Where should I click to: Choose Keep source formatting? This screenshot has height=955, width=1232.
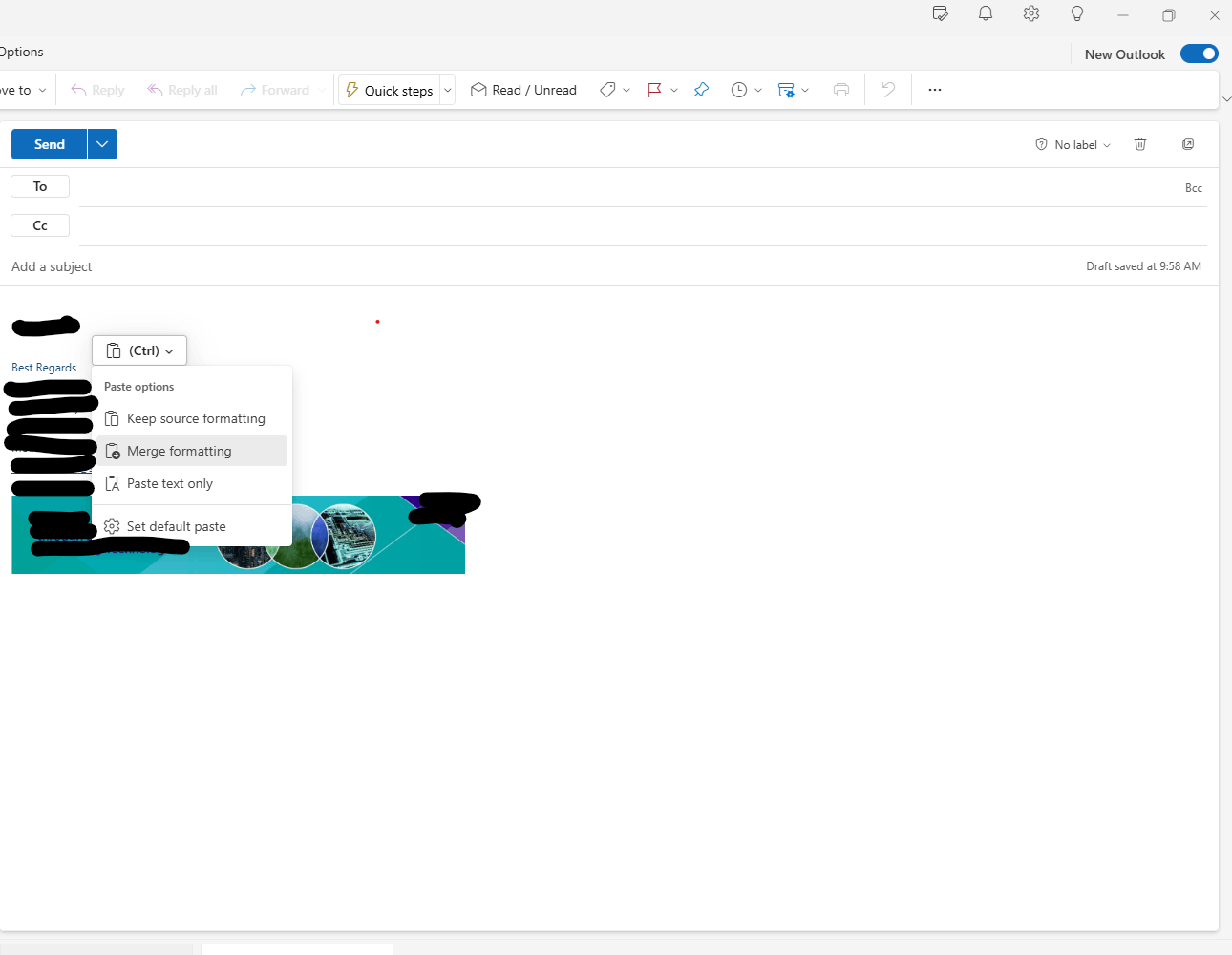[x=192, y=418]
